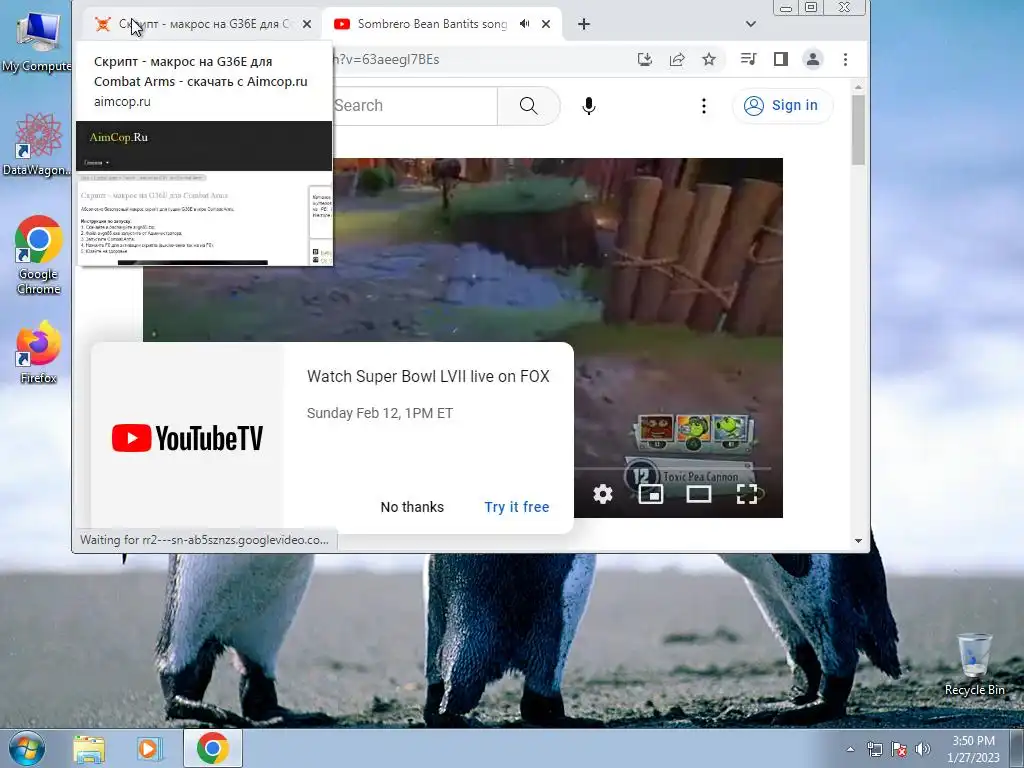Click the page vertical scrollbar thumb

[858, 129]
